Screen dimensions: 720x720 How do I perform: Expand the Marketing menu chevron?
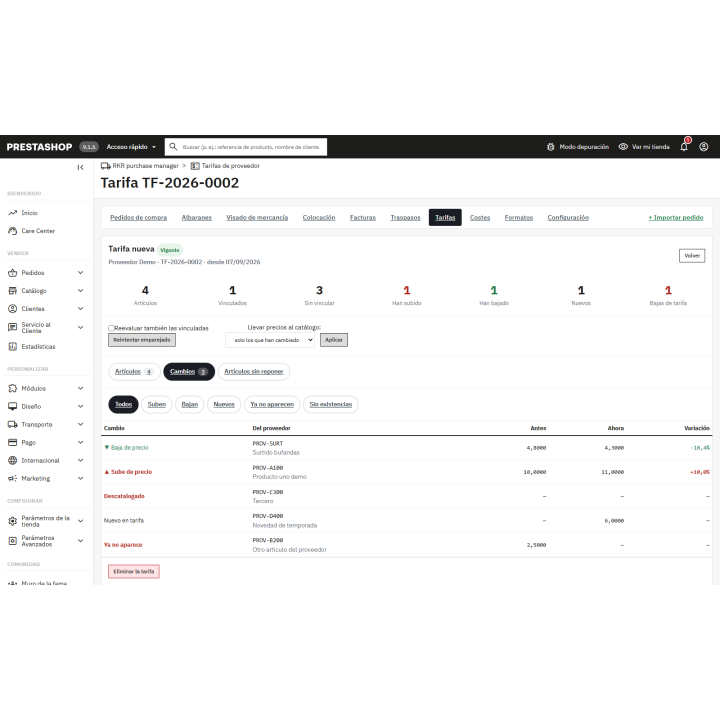(80, 478)
